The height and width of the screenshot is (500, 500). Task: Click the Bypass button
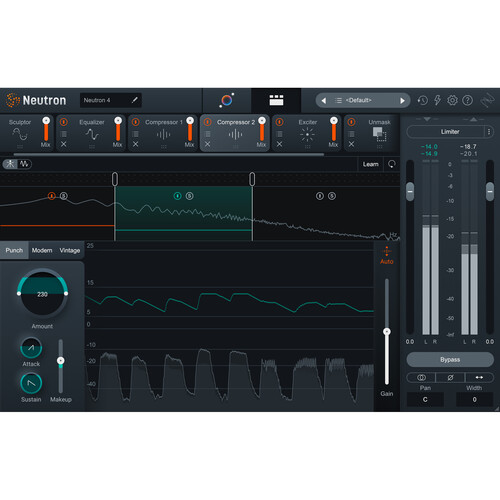coord(450,360)
